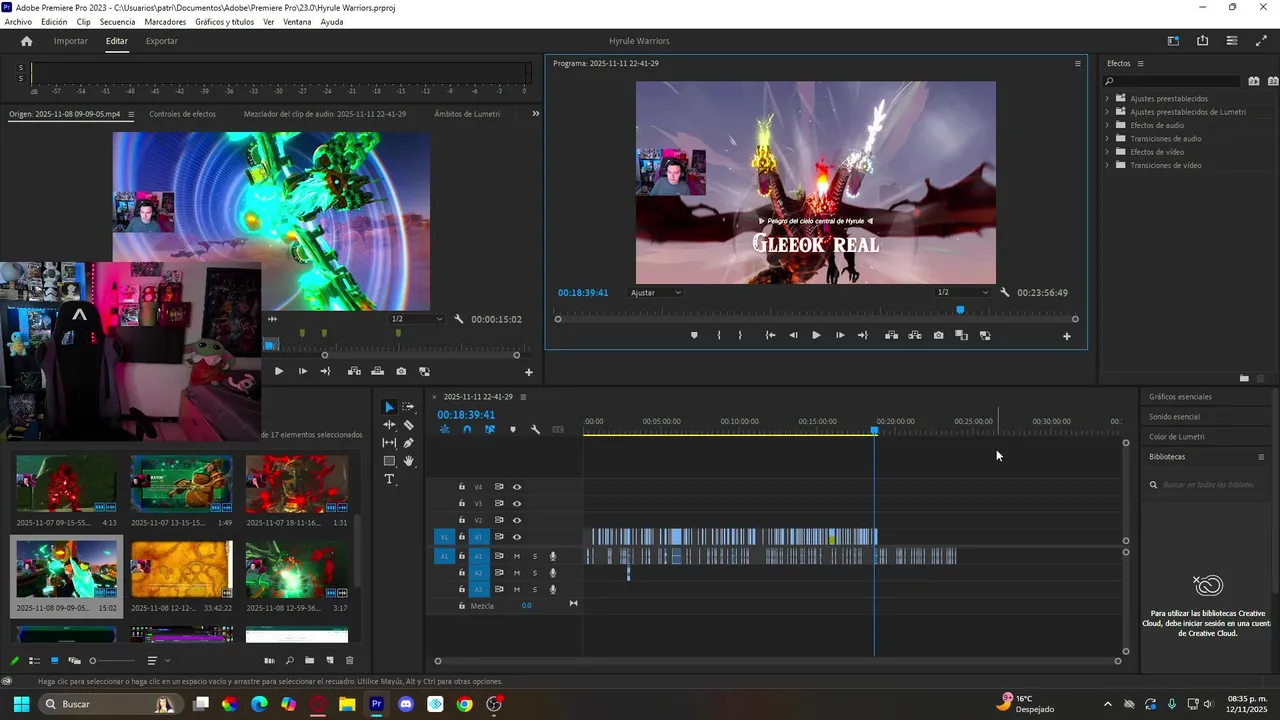Click the New Item icon in Project panel
Image resolution: width=1280 pixels, height=720 pixels.
(329, 661)
